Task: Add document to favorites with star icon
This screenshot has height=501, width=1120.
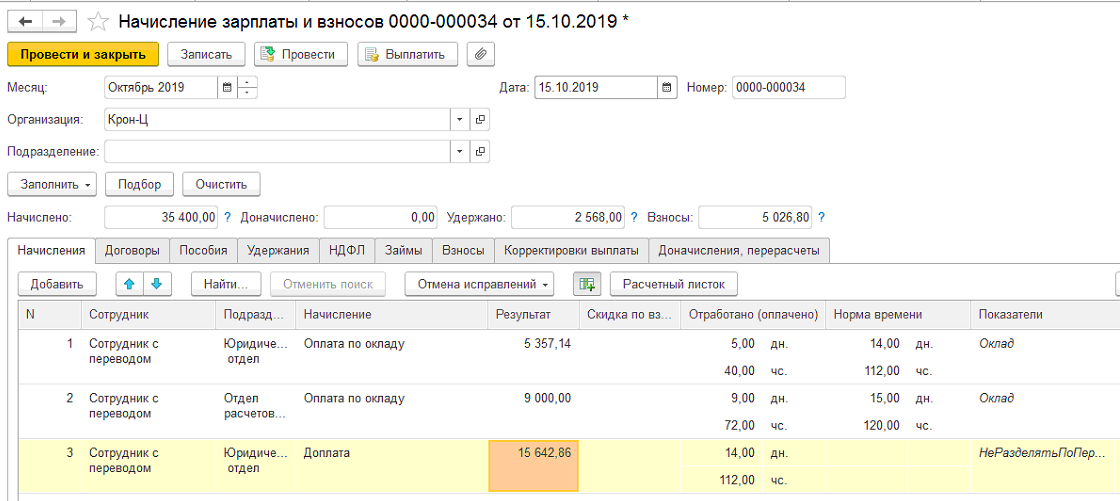Action: pos(97,22)
